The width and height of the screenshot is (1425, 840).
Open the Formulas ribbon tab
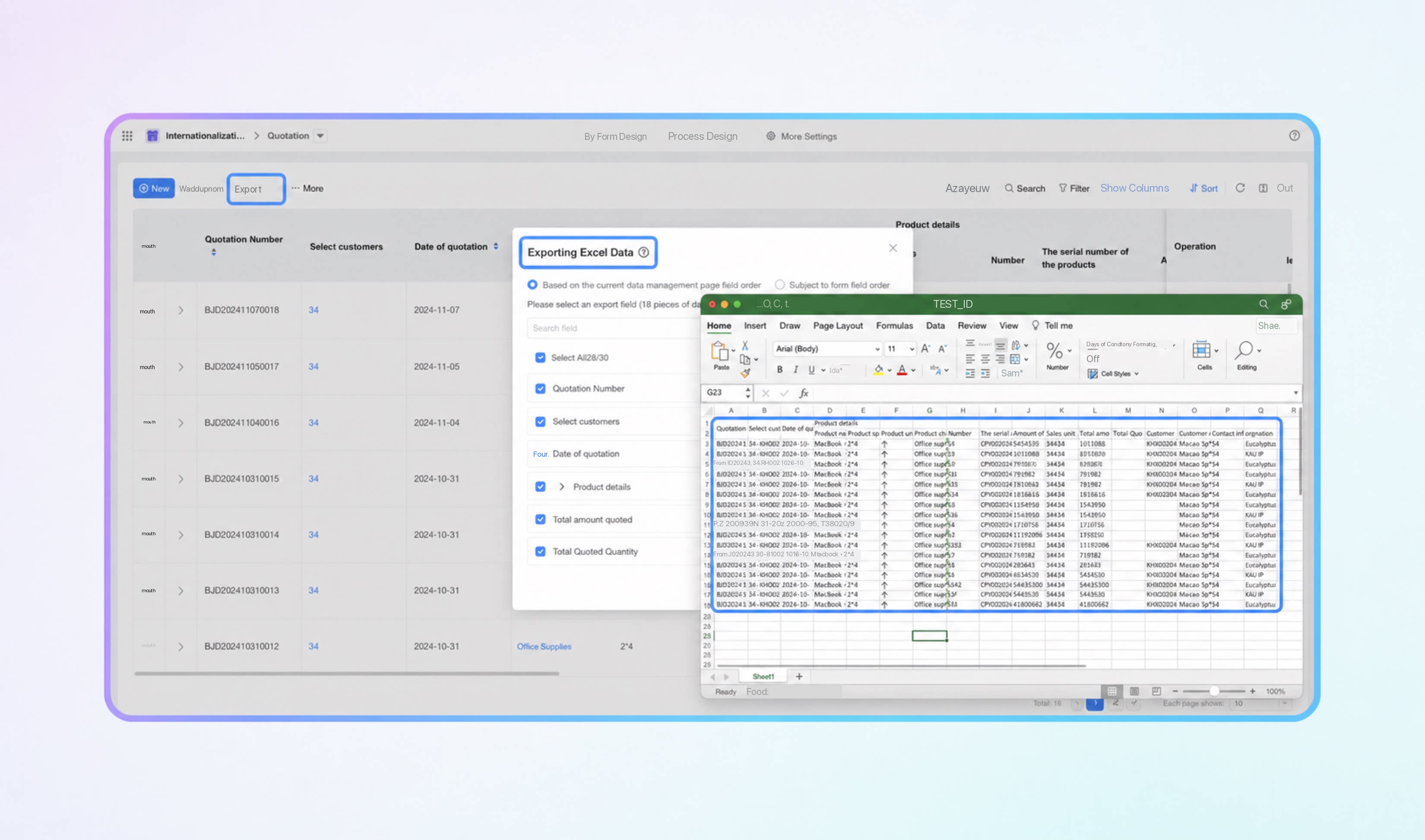894,325
